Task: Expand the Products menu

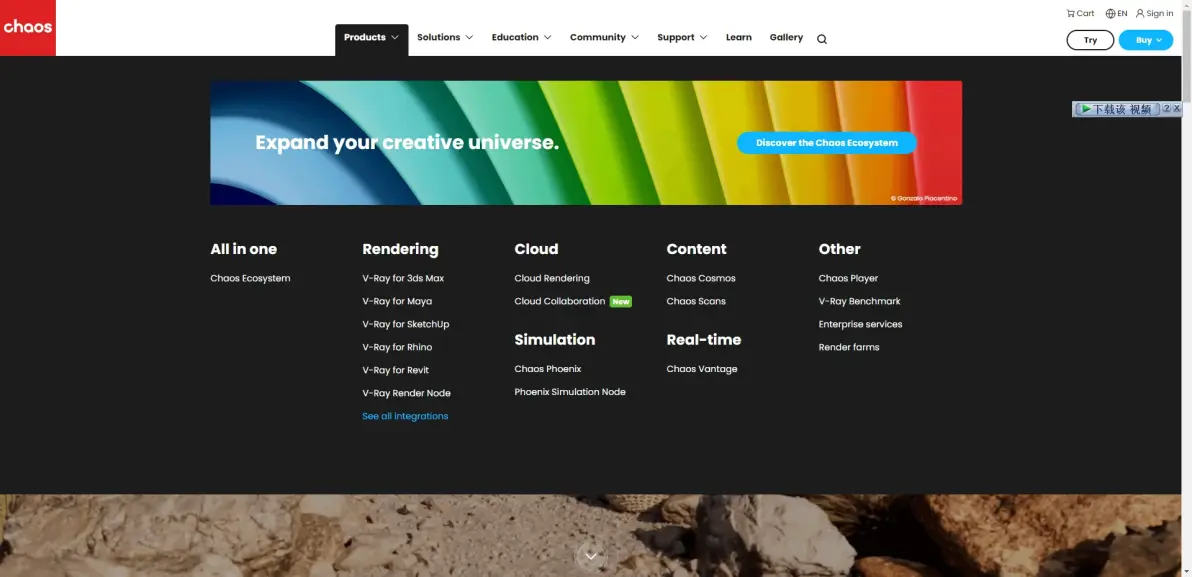Action: pos(371,37)
